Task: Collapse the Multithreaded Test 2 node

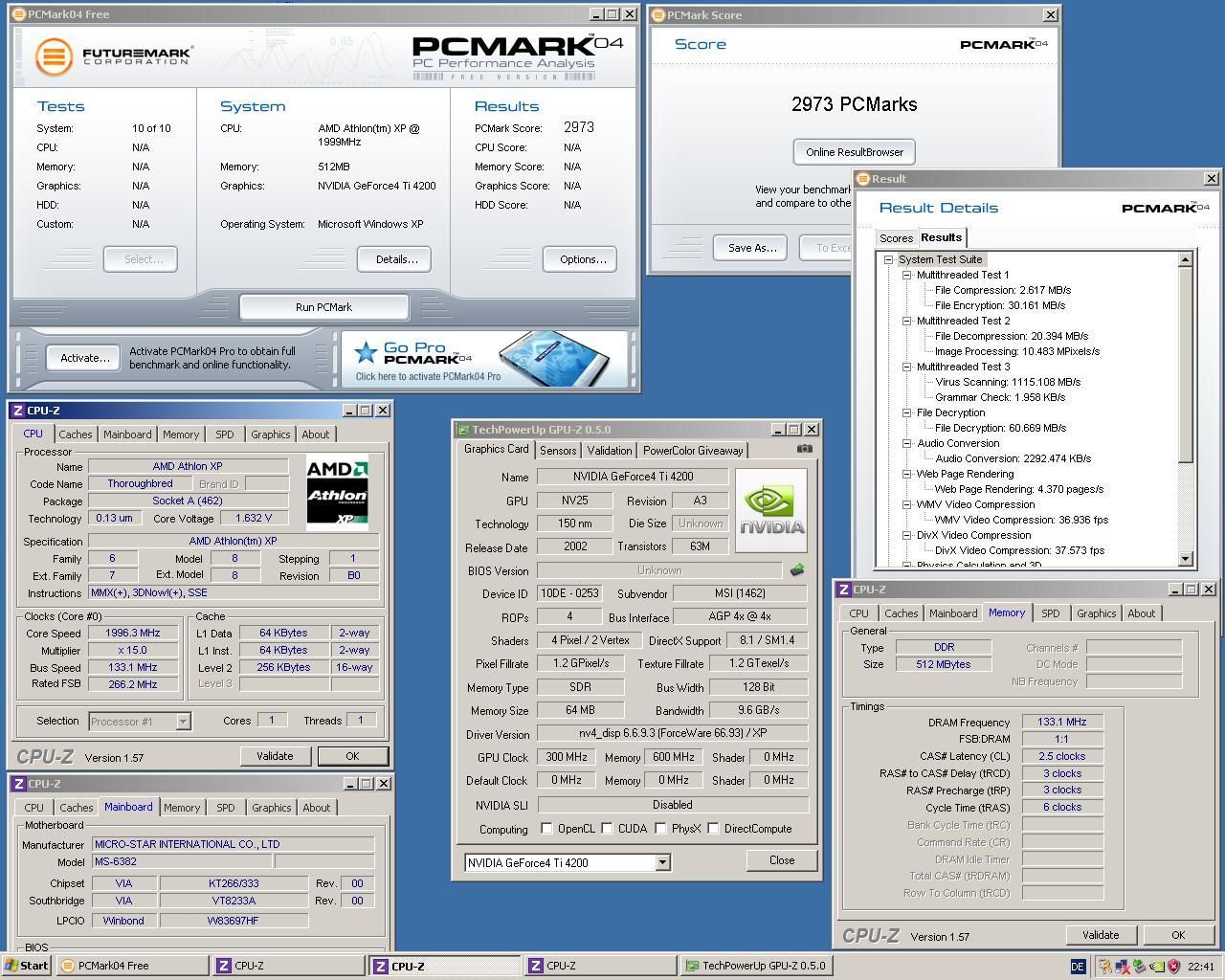Action: (906, 321)
